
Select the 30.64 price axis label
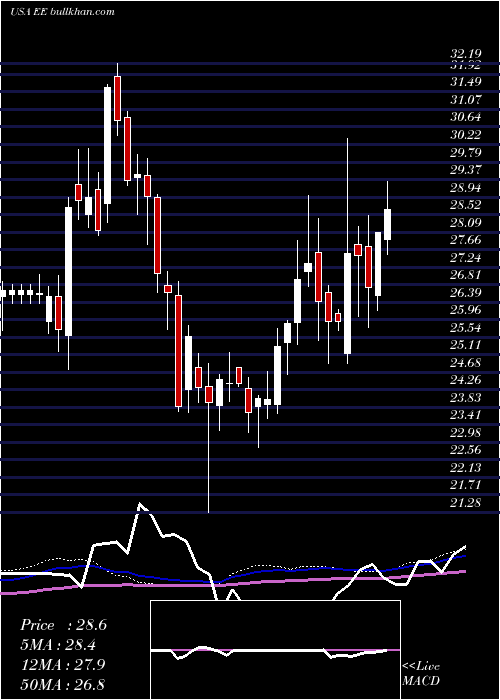pos(465,117)
